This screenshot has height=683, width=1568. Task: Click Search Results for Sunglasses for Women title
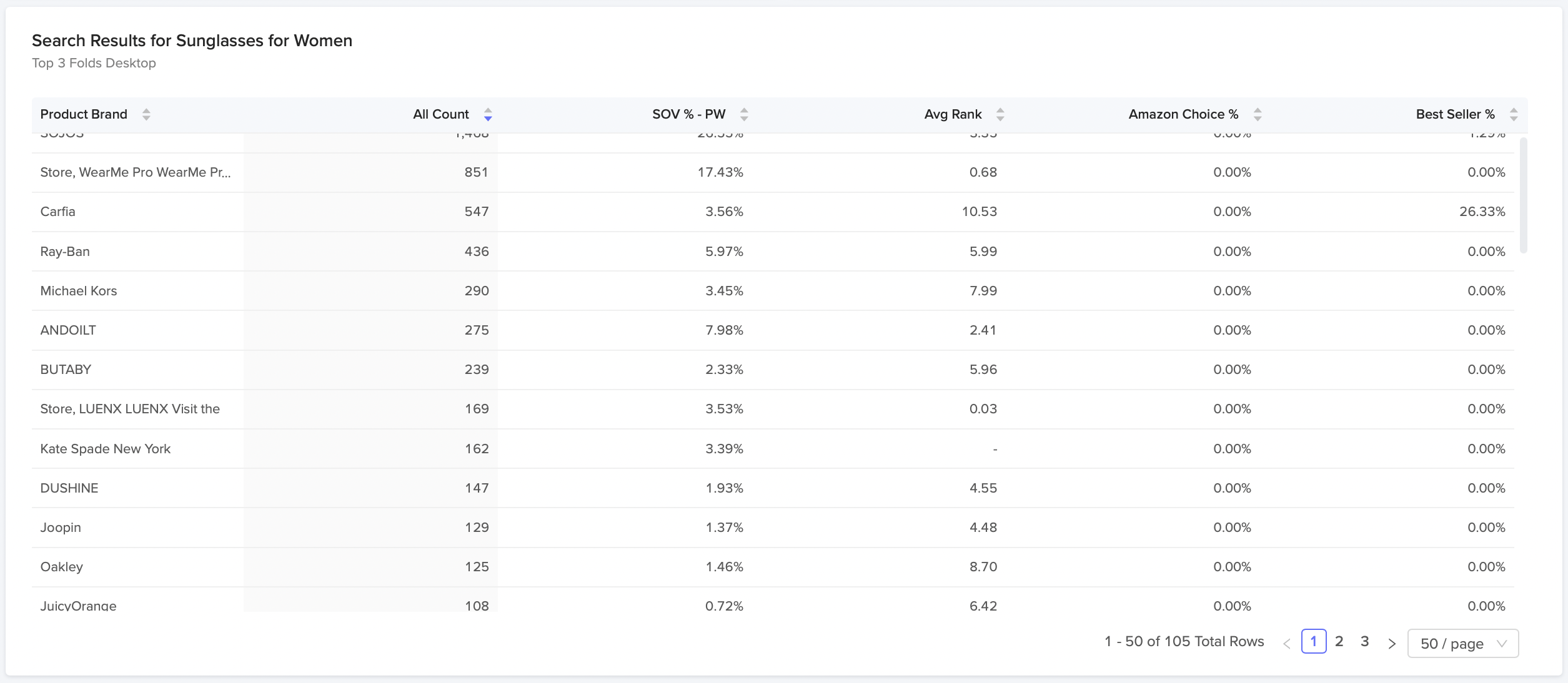pos(192,41)
